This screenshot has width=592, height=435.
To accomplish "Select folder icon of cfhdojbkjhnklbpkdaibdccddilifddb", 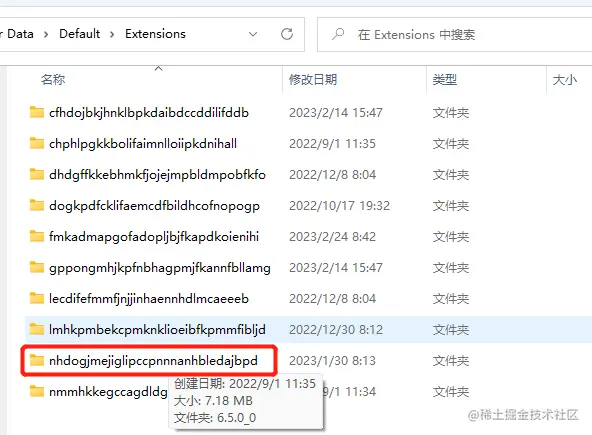I will [37, 112].
